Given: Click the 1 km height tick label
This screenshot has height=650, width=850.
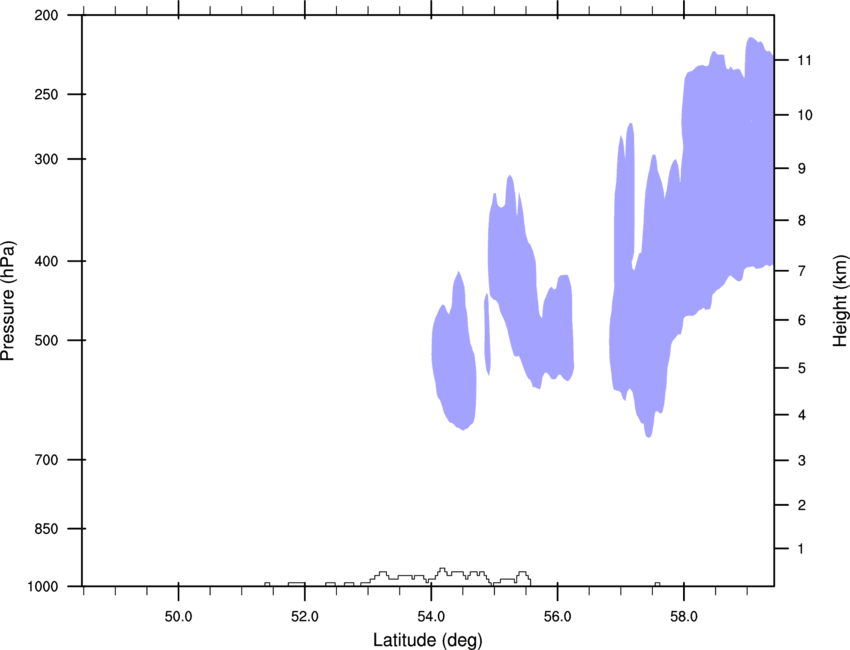Looking at the screenshot, I should (801, 549).
